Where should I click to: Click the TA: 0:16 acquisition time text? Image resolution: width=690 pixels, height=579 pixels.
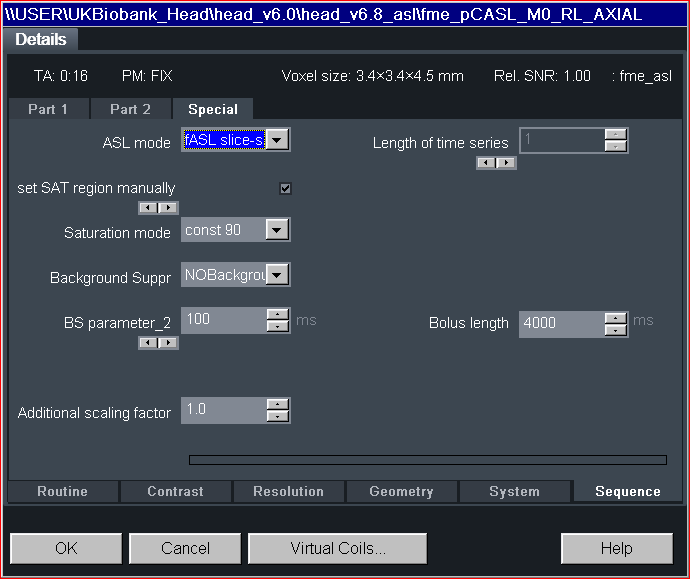pos(61,76)
